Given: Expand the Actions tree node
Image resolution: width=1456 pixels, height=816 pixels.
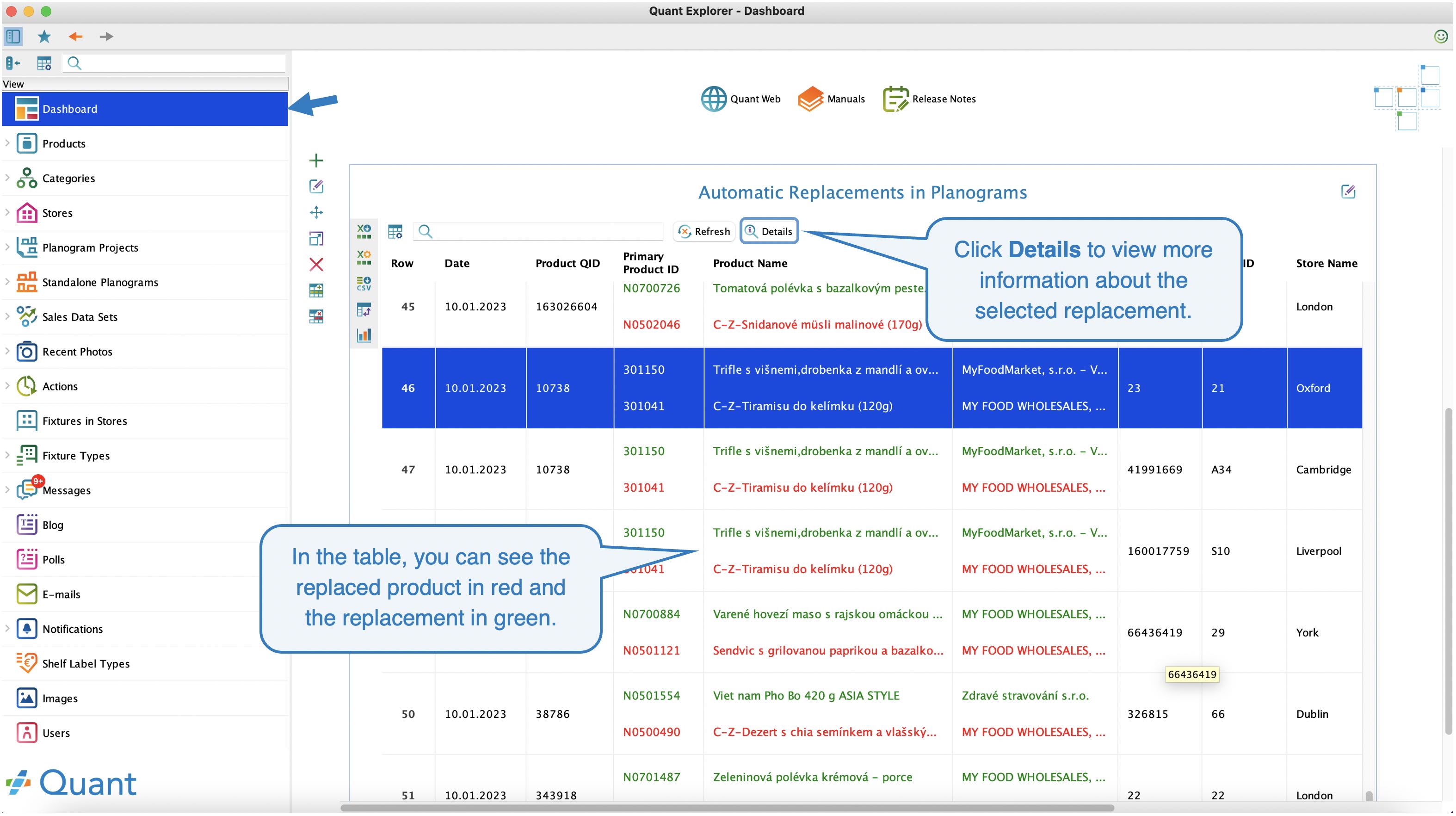Looking at the screenshot, I should tap(7, 386).
